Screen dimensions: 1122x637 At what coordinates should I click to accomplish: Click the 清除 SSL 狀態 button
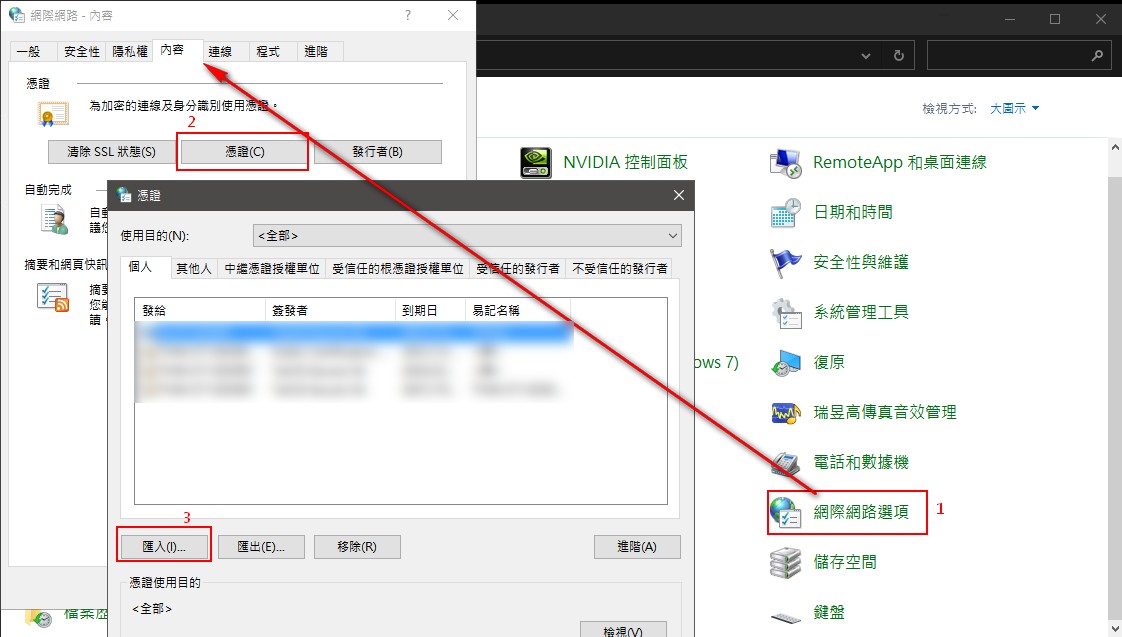click(111, 152)
